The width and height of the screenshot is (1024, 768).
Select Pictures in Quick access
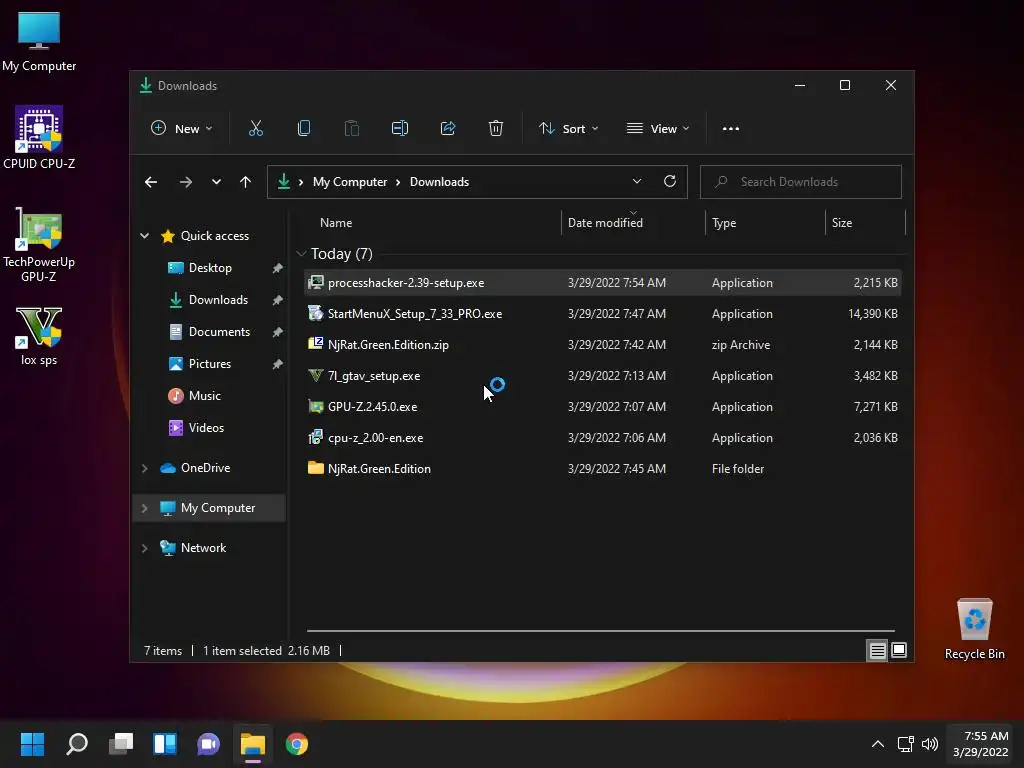[210, 364]
